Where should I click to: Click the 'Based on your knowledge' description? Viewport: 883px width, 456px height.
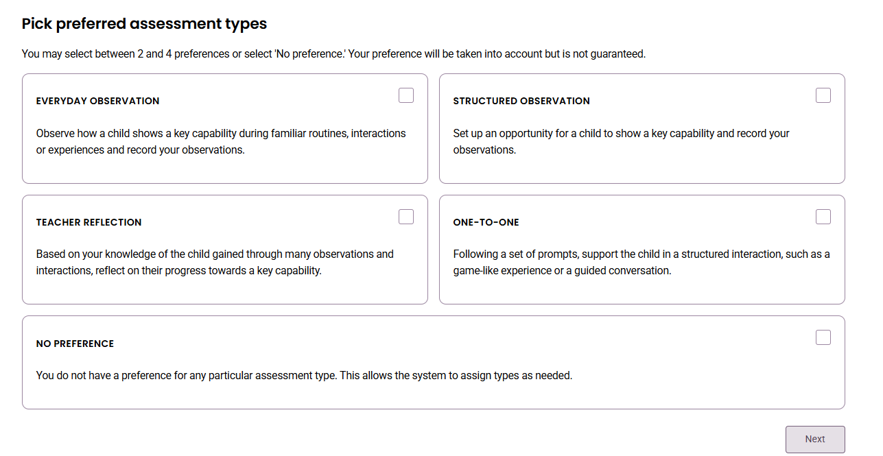[x=215, y=262]
